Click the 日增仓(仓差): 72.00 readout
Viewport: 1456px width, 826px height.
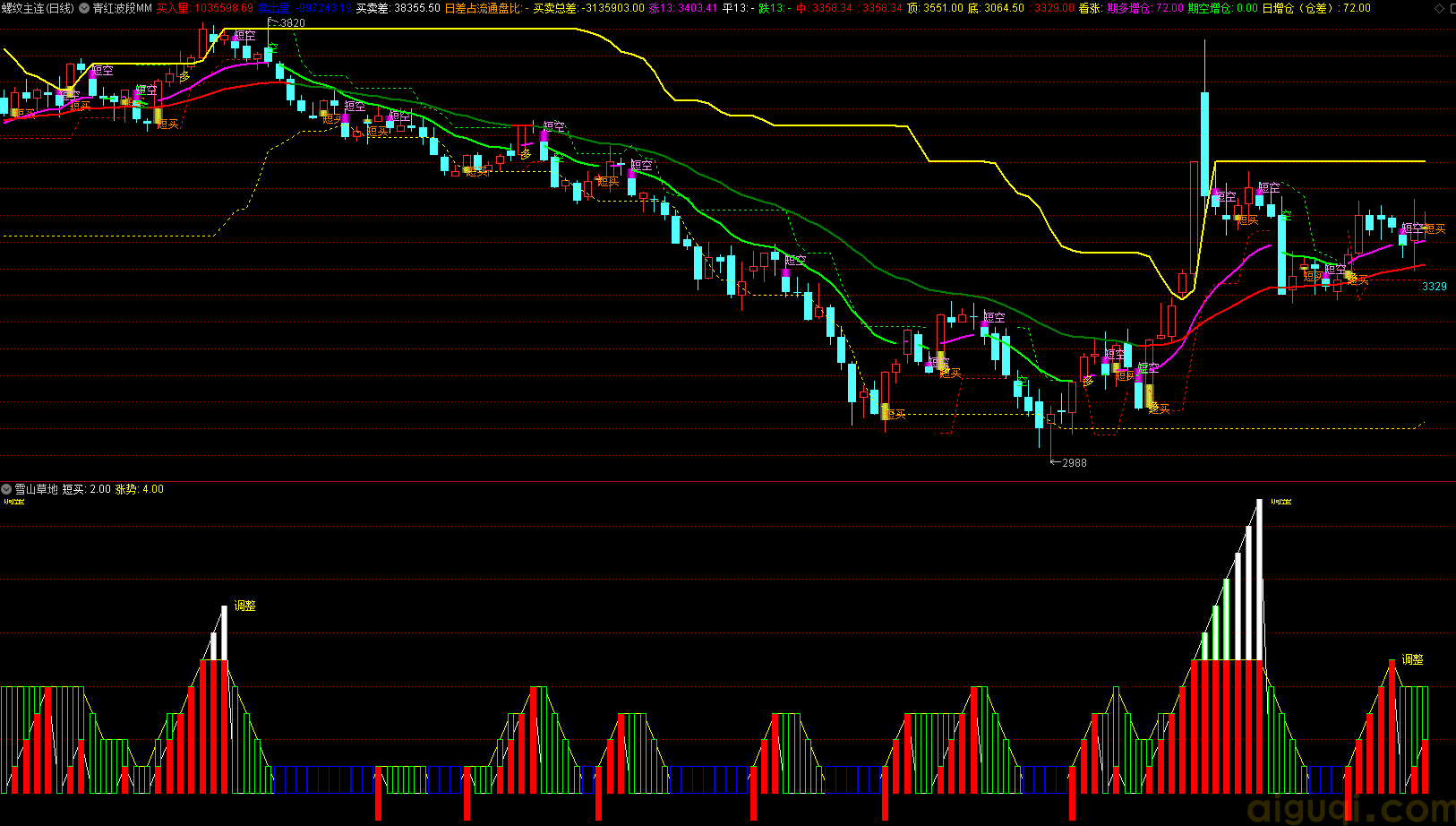pos(1316,8)
